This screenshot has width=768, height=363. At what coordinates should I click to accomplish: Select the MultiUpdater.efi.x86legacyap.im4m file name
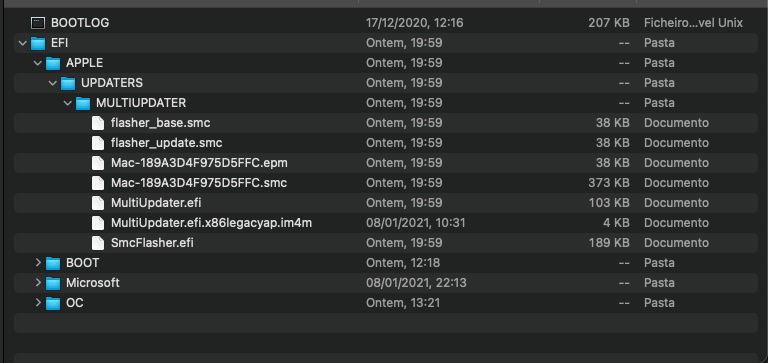pyautogui.click(x=211, y=223)
